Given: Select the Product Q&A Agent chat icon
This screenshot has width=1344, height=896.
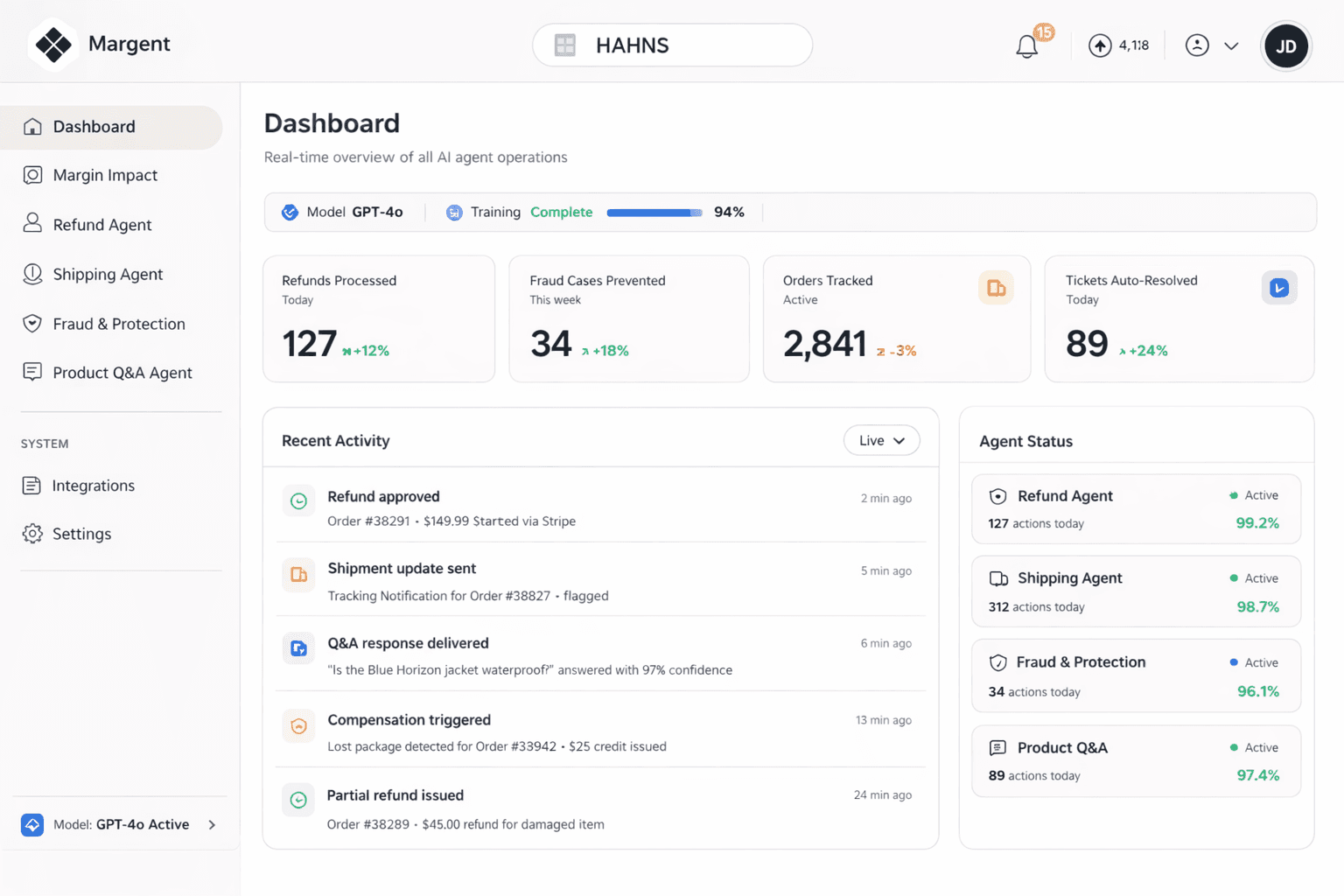Looking at the screenshot, I should (x=31, y=372).
